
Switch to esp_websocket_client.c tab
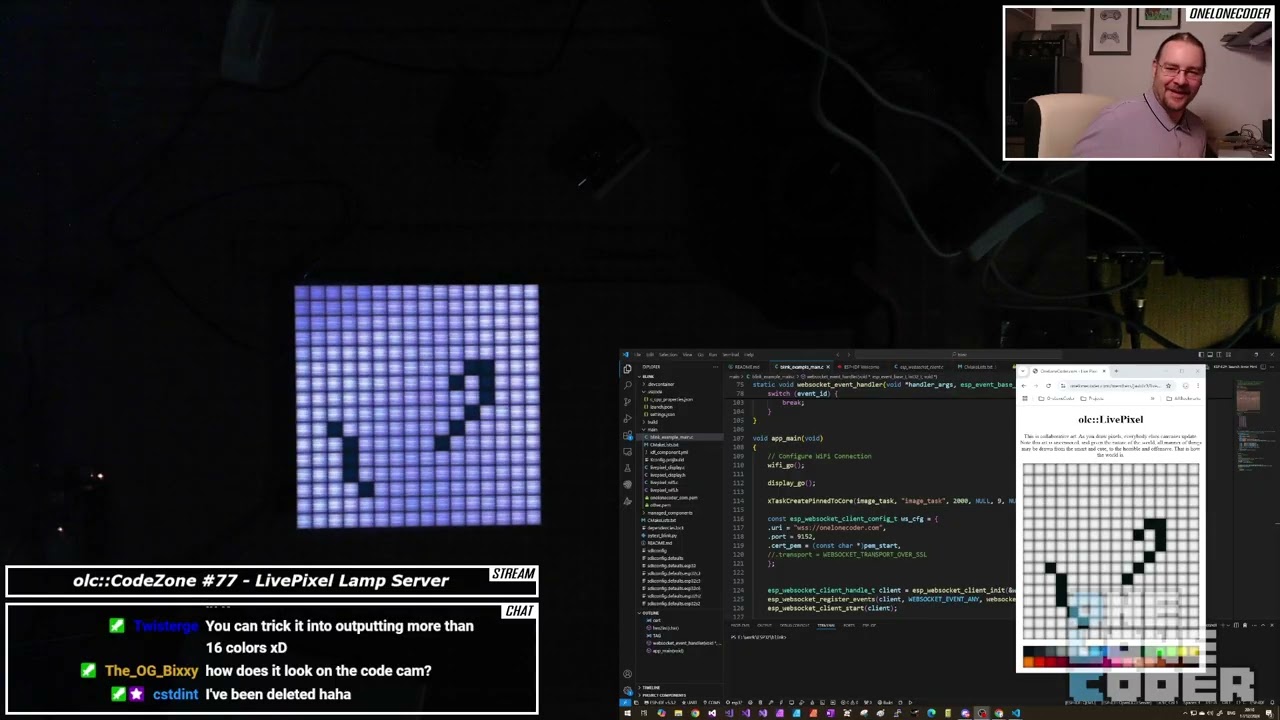coord(918,367)
